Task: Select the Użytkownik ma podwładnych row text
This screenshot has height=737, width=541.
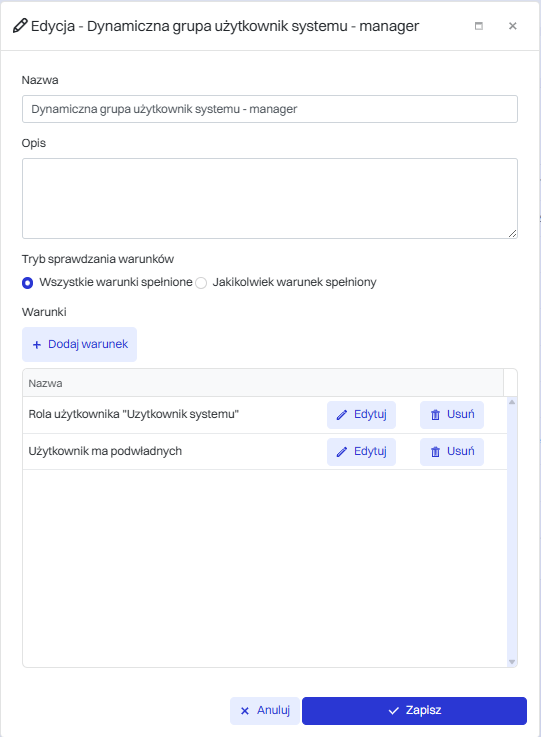Action: pos(105,451)
